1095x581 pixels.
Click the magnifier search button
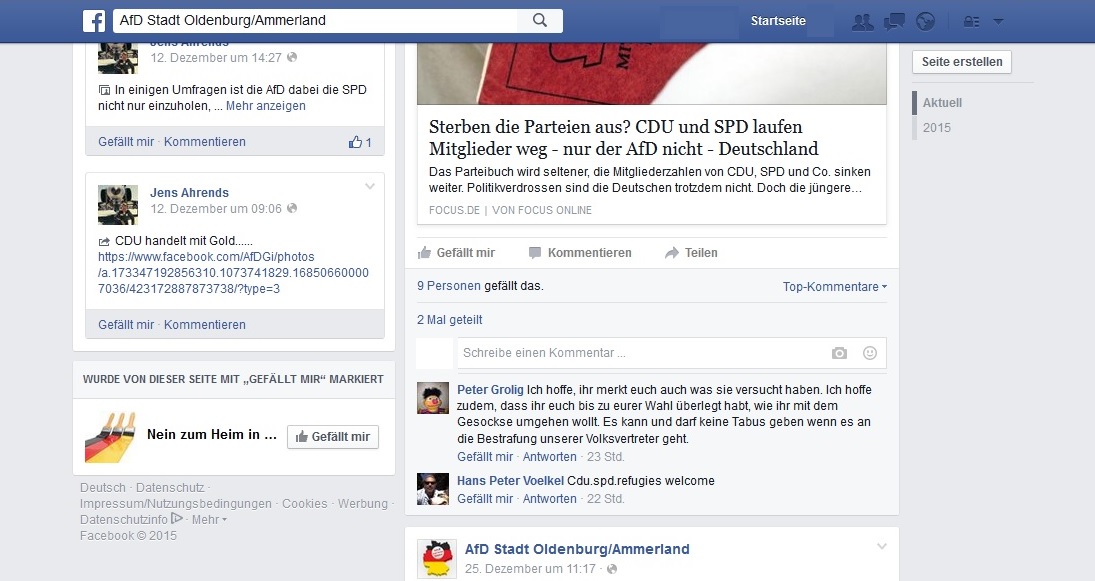540,21
